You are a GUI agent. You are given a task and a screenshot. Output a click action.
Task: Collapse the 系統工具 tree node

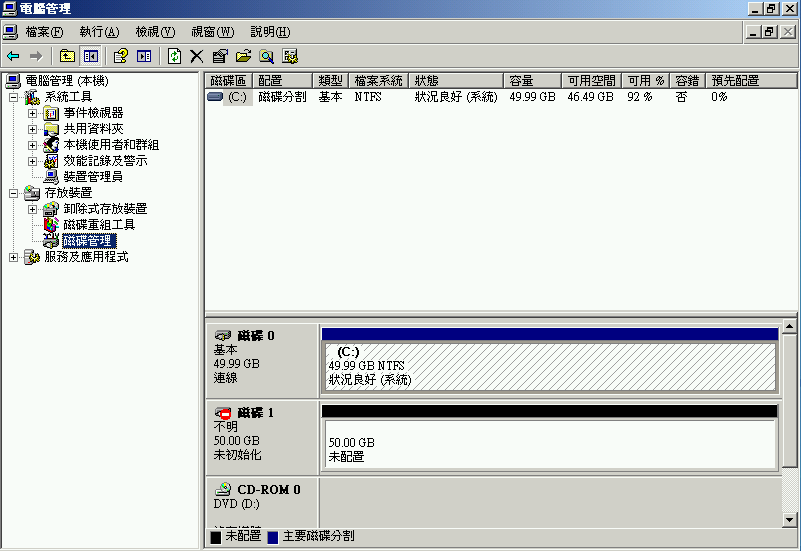click(x=13, y=97)
